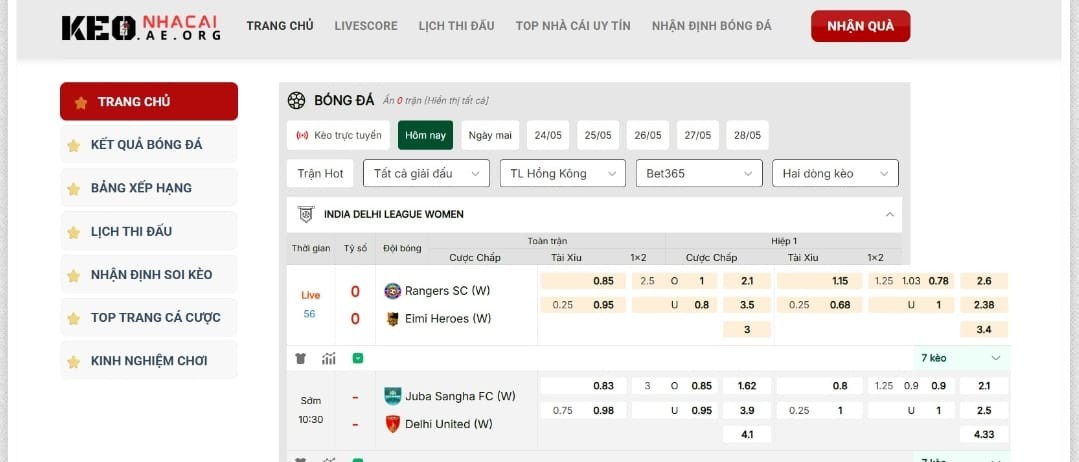Click the soccer ball icon beside BÓNG ĐÁ
The image size is (1079, 462).
pos(296,100)
